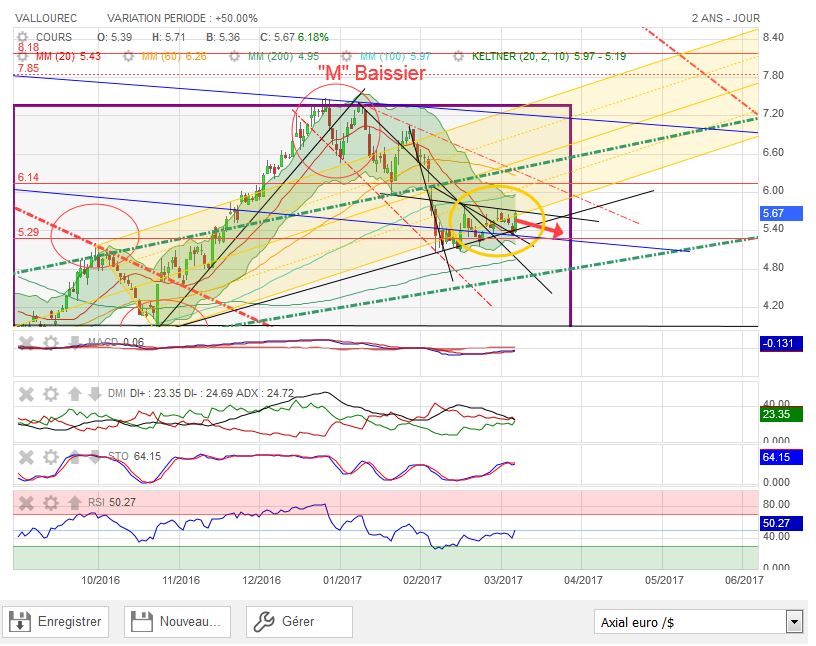
Task: Click the 01/2017 date axis label
Action: [x=342, y=580]
